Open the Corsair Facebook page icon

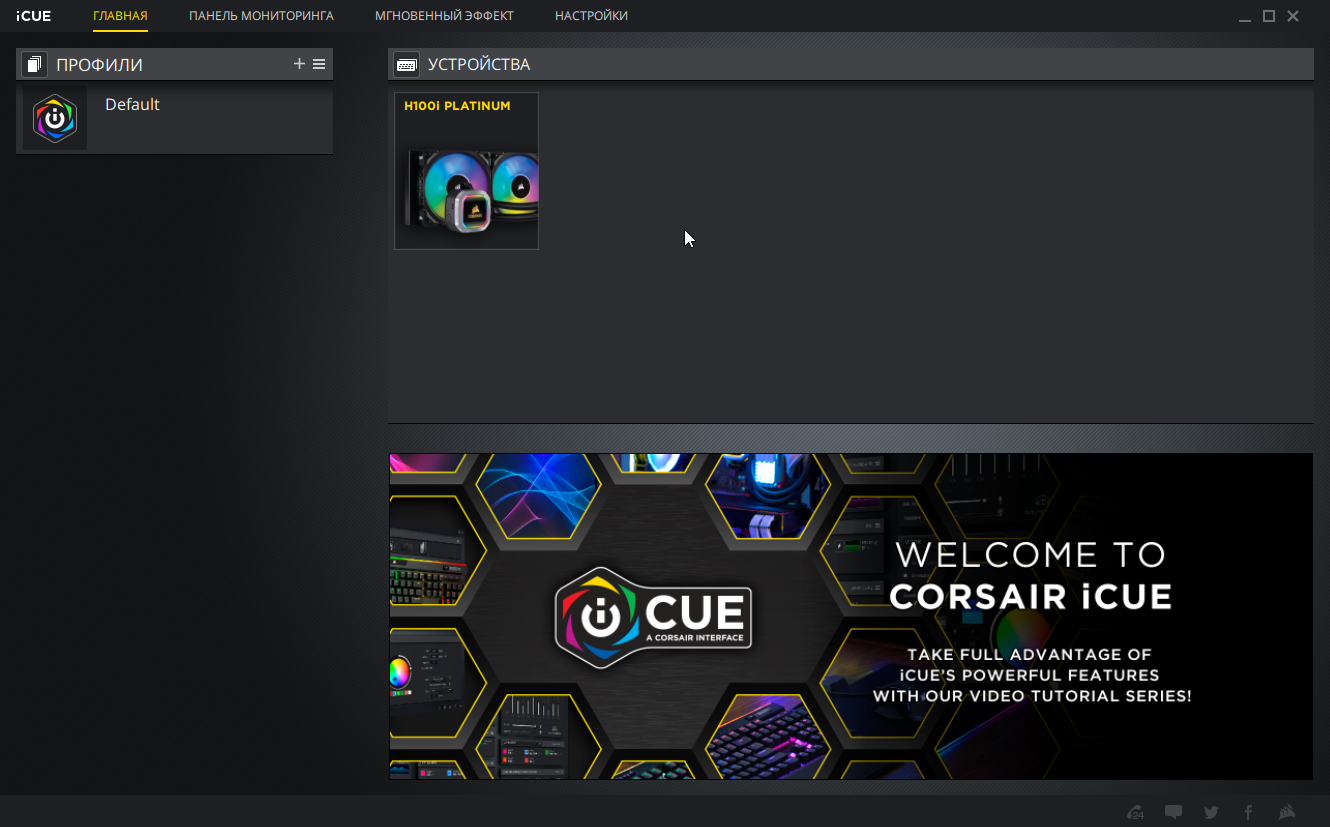point(1248,812)
